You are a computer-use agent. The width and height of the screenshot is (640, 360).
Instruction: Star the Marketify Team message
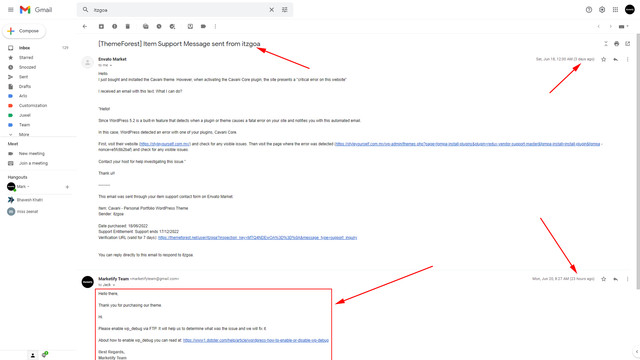click(x=604, y=279)
